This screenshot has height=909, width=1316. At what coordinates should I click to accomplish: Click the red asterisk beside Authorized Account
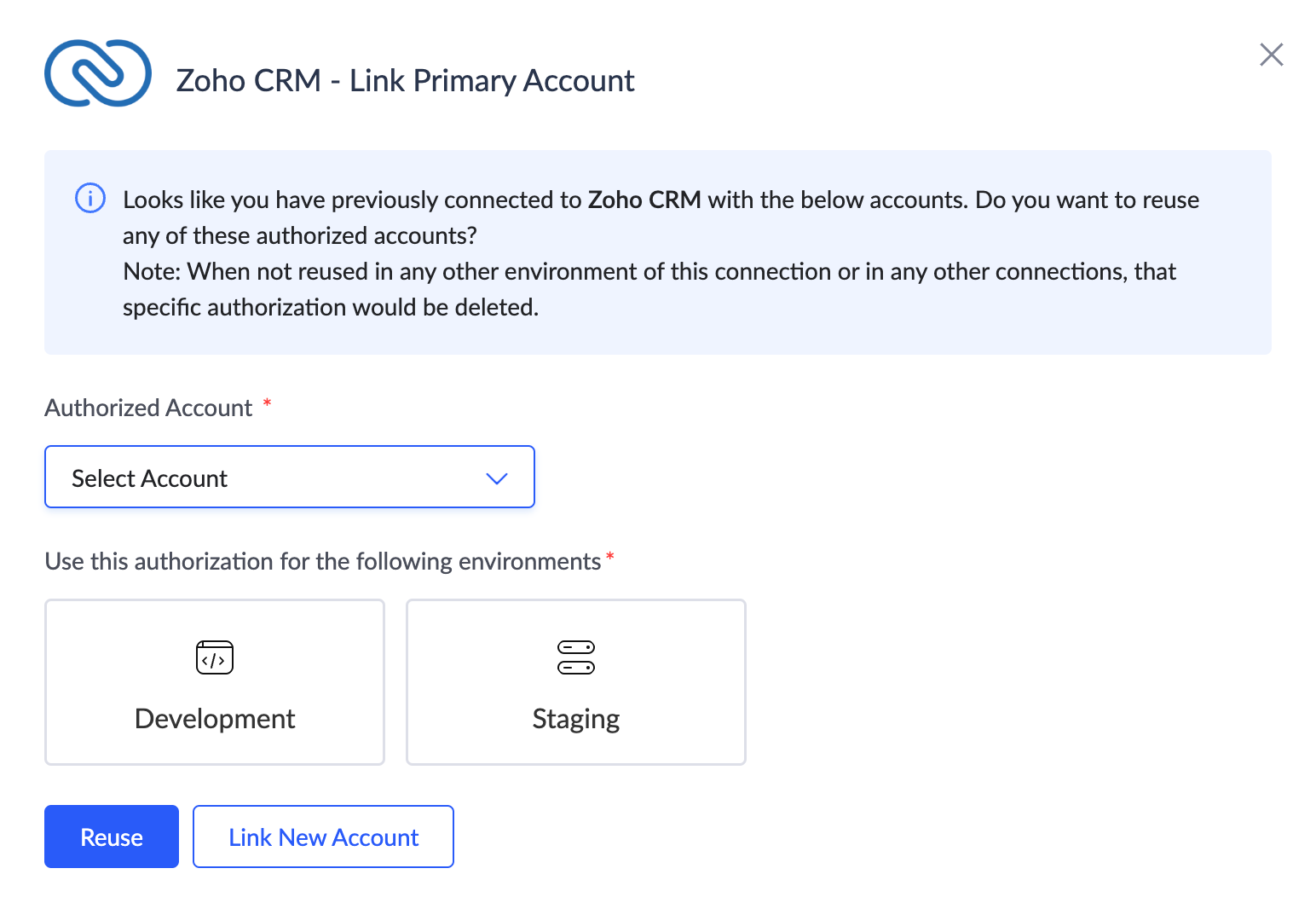[267, 402]
